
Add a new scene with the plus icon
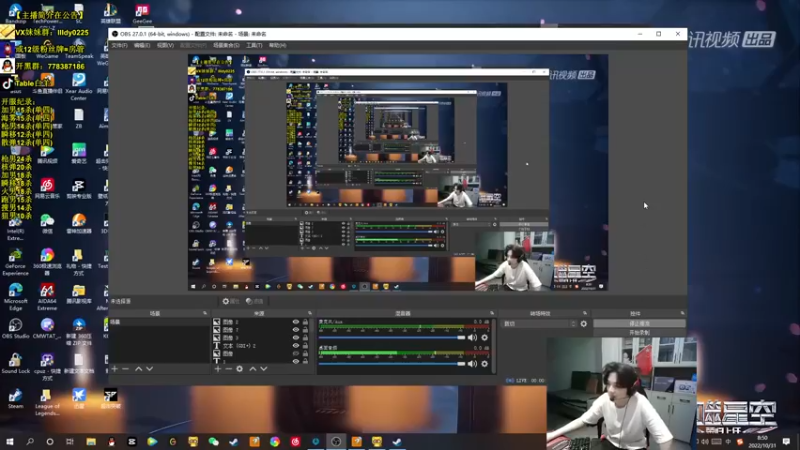click(115, 368)
